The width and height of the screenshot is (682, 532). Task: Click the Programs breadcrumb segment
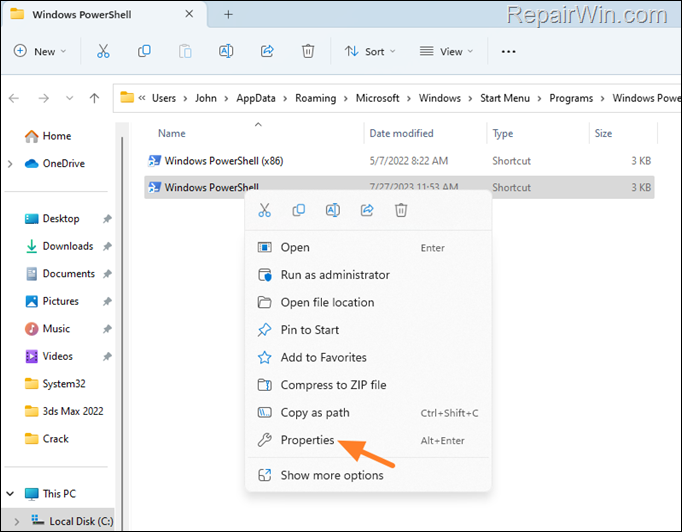click(x=571, y=98)
